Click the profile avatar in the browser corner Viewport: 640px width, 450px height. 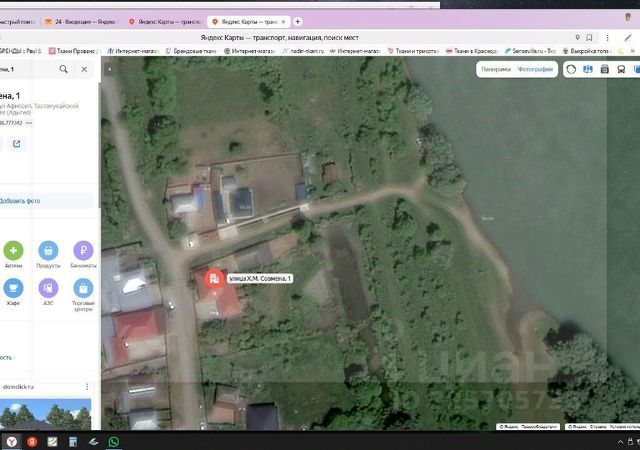tap(628, 18)
